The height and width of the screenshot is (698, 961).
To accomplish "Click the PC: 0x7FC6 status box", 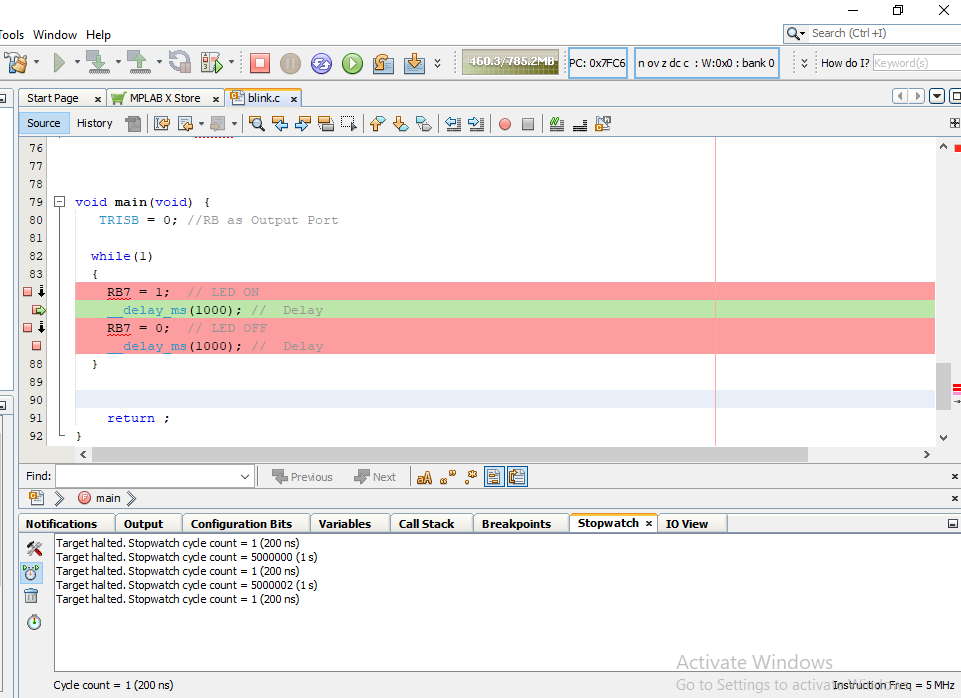I will coord(598,63).
